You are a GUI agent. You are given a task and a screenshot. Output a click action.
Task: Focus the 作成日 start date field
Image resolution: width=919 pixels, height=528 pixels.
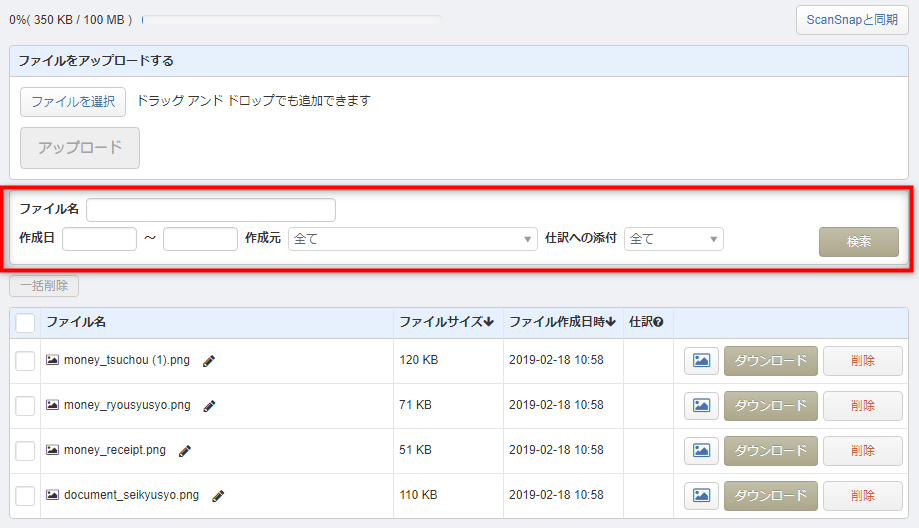click(100, 239)
